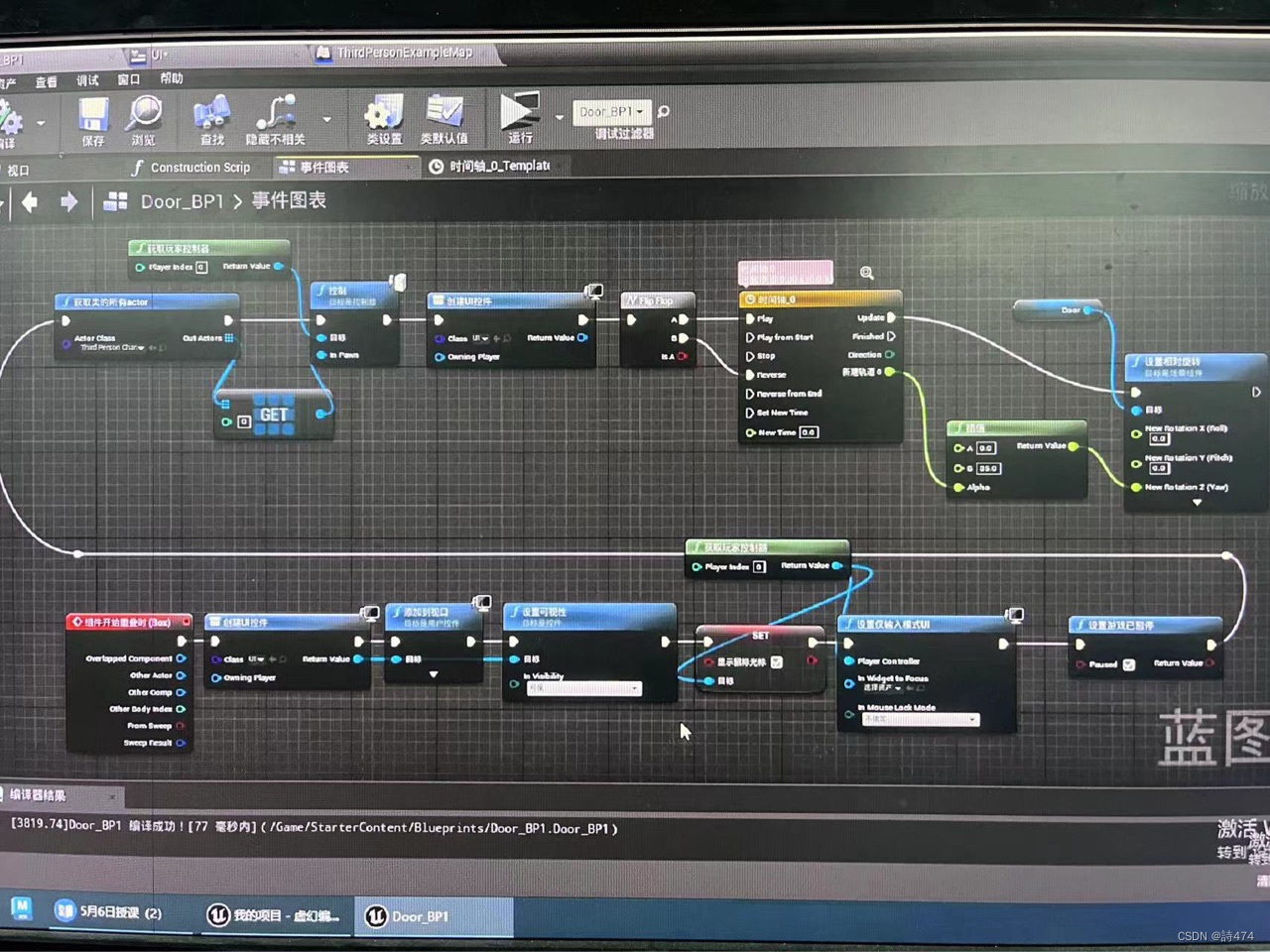Click New Time 0.0 value field
1270x952 pixels.
(x=809, y=432)
